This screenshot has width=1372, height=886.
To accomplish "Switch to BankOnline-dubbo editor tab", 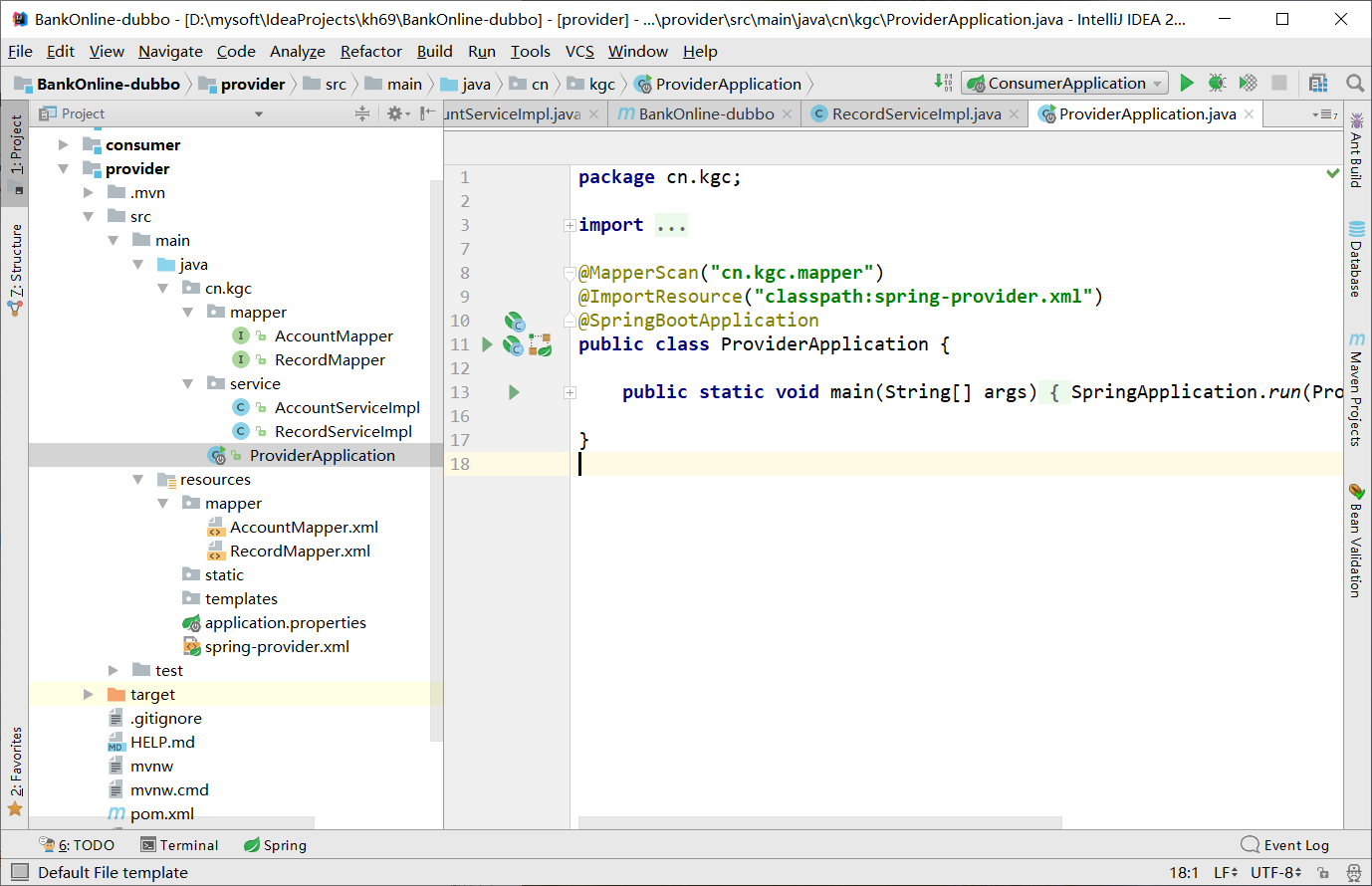I will coord(706,114).
